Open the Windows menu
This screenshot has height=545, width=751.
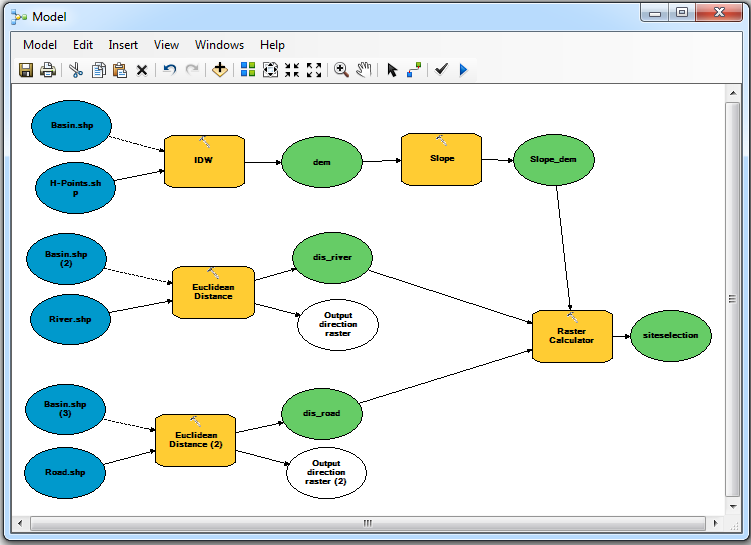click(219, 45)
